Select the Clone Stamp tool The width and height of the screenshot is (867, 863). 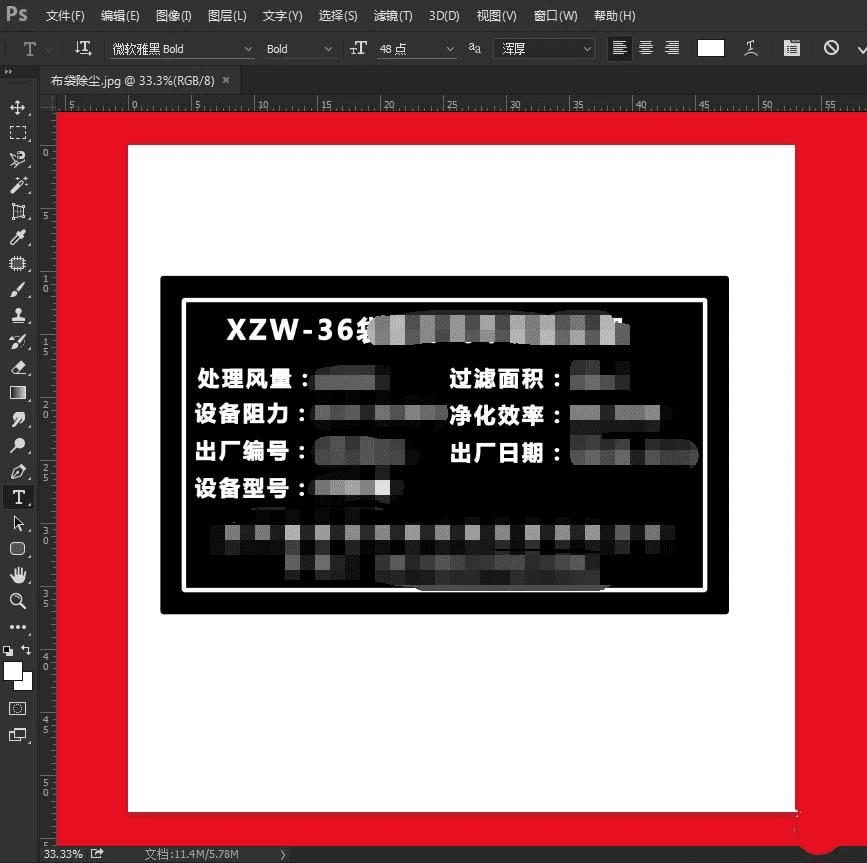(18, 315)
